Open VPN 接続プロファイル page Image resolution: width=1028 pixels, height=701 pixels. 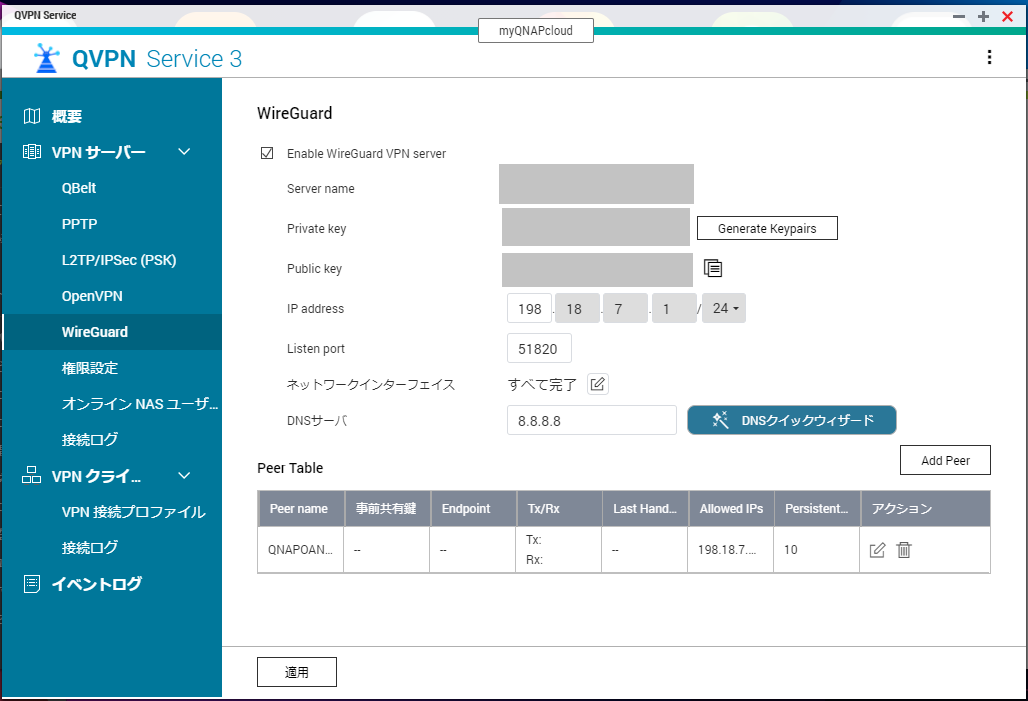pyautogui.click(x=134, y=512)
